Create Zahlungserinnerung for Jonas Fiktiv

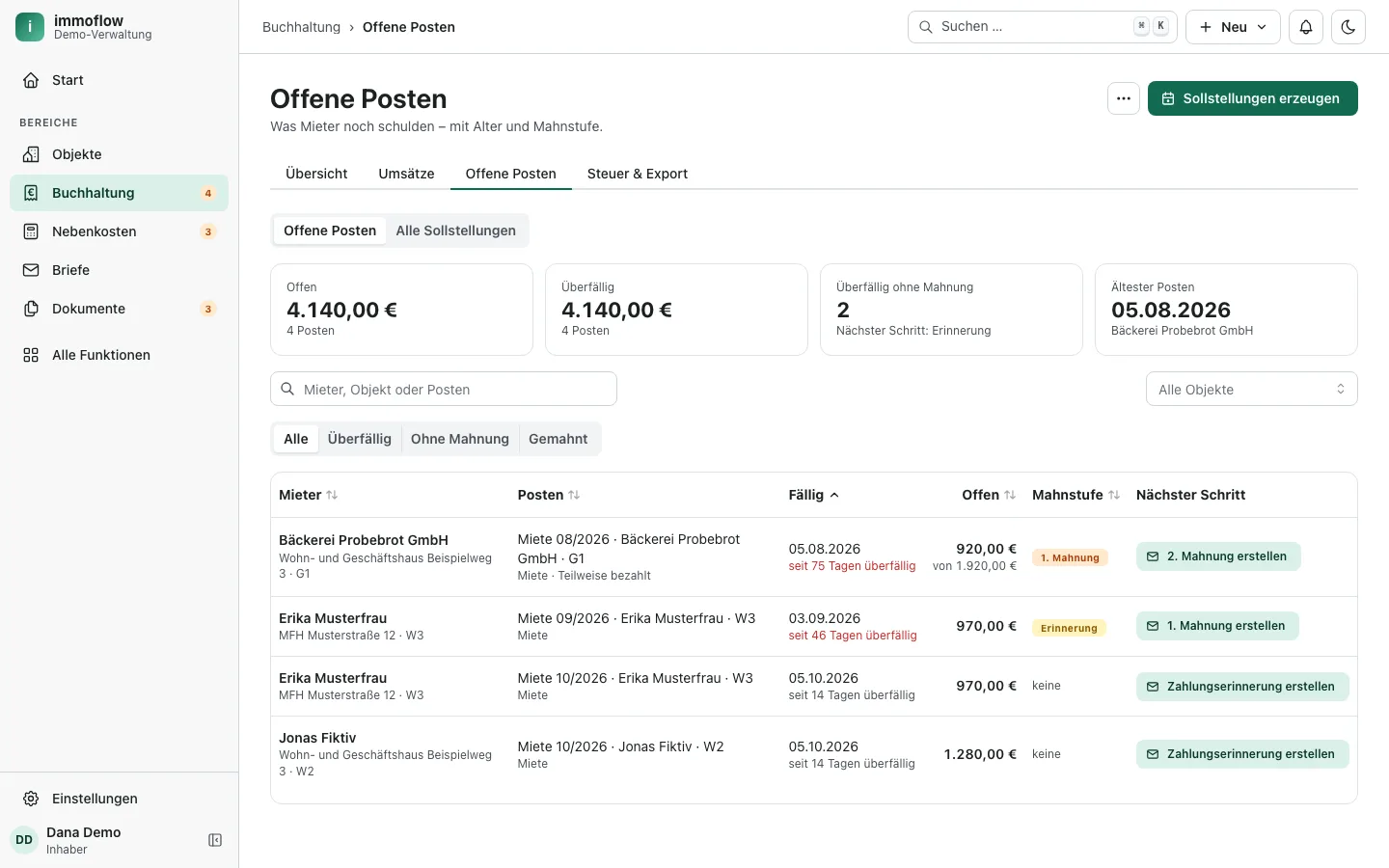pyautogui.click(x=1242, y=754)
